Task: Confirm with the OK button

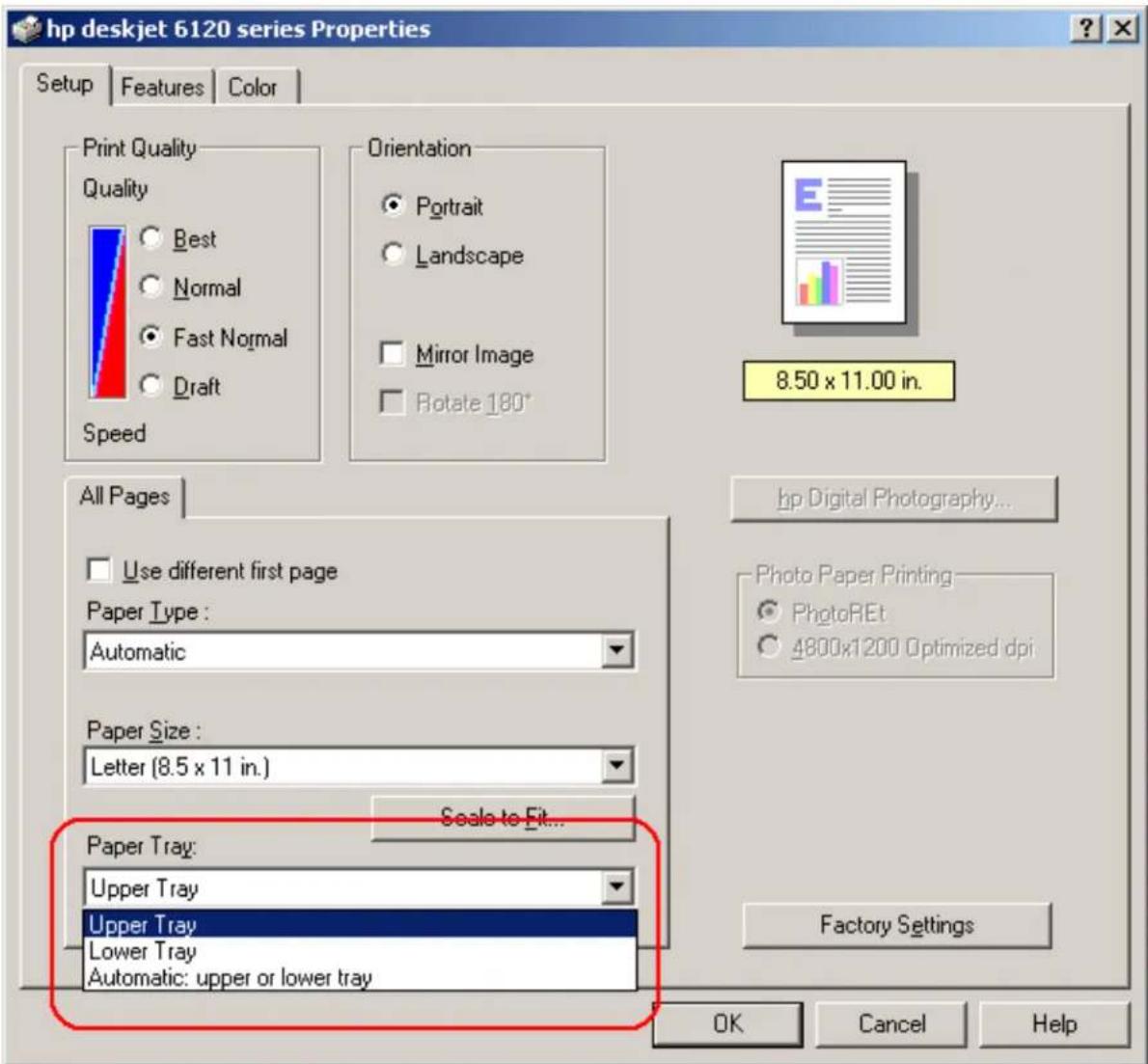Action: [727, 1023]
